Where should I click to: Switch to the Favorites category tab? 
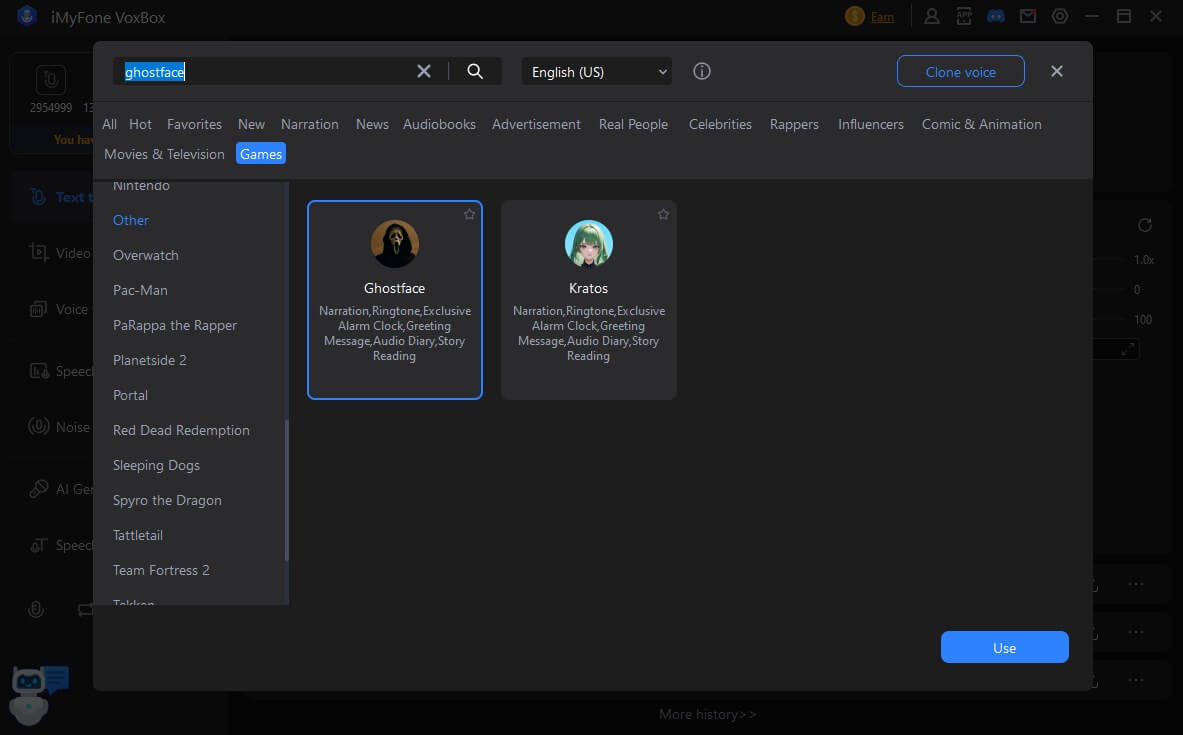(195, 124)
